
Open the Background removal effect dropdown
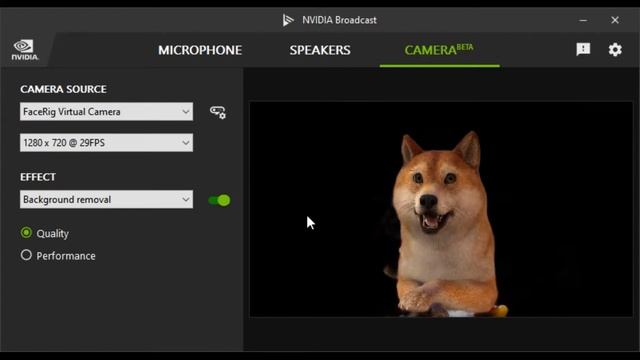[106, 199]
